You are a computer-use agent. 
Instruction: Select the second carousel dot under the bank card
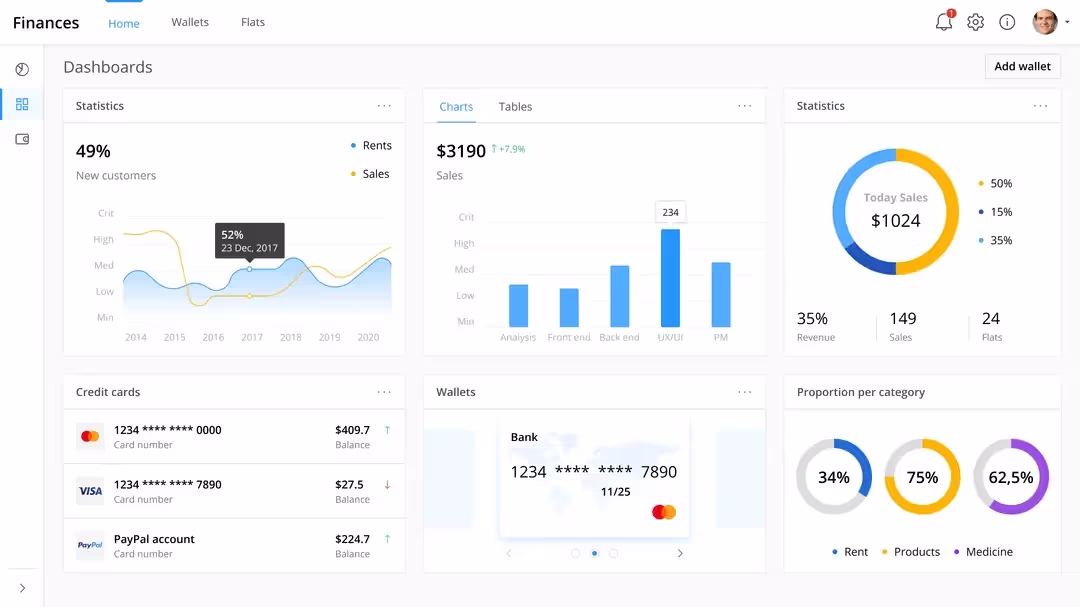[x=593, y=552]
